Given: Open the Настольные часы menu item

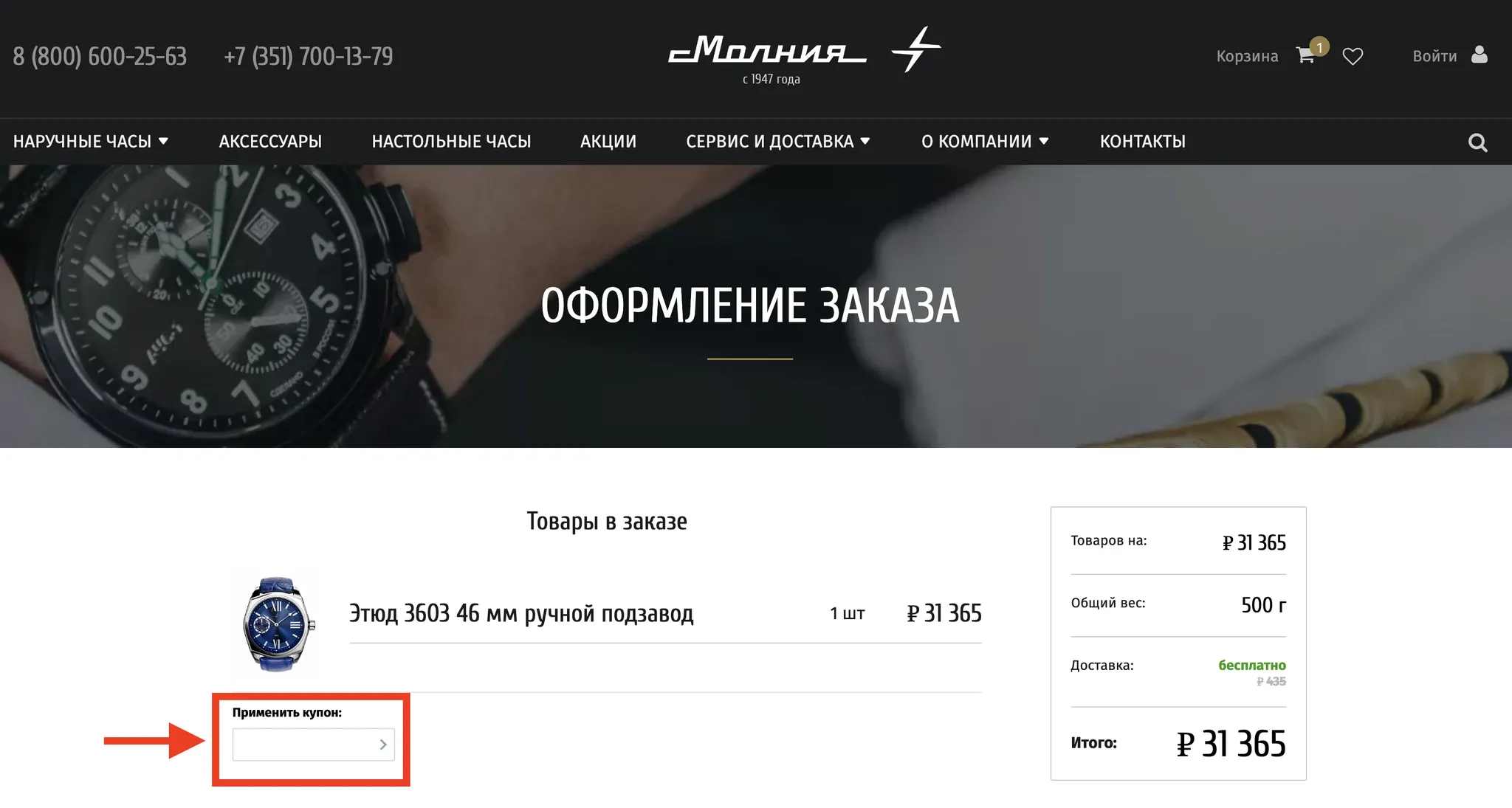Looking at the screenshot, I should [451, 142].
